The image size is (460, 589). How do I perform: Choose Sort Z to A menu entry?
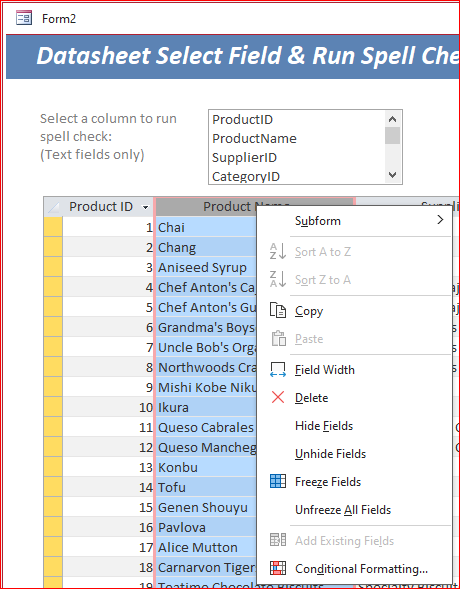click(x=355, y=279)
